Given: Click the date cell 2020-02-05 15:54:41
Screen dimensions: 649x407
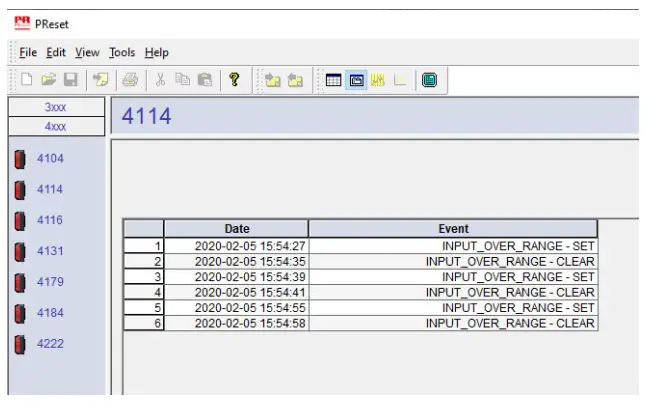Looking at the screenshot, I should [236, 292].
